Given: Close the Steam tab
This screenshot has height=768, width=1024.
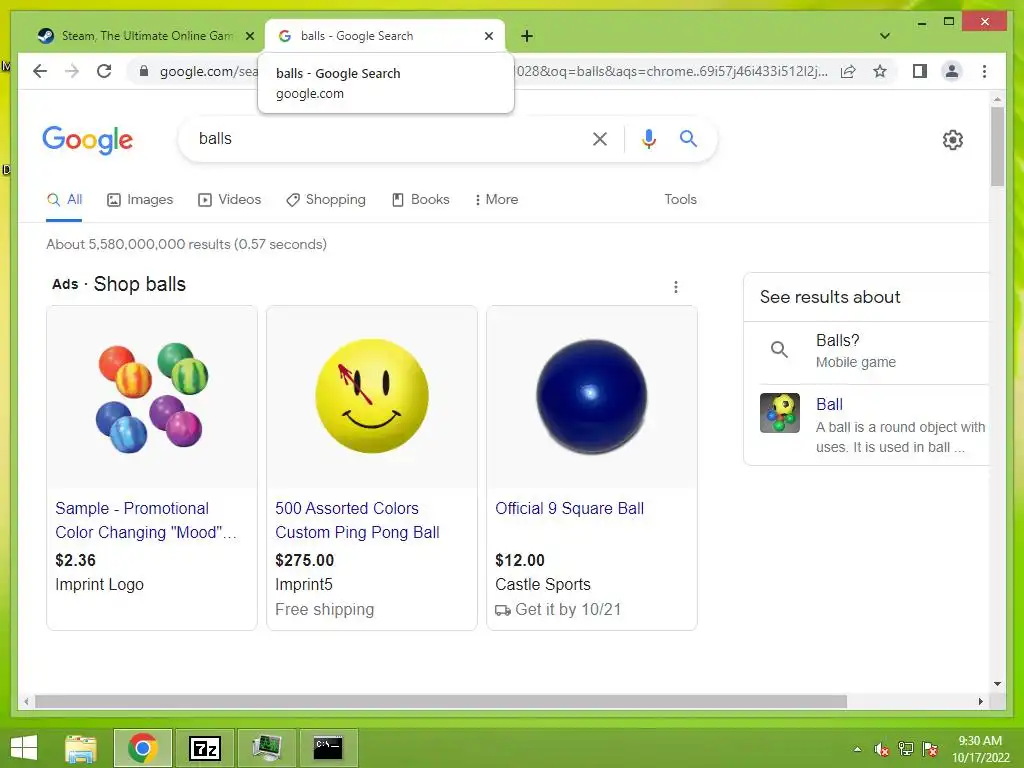Looking at the screenshot, I should (x=249, y=36).
